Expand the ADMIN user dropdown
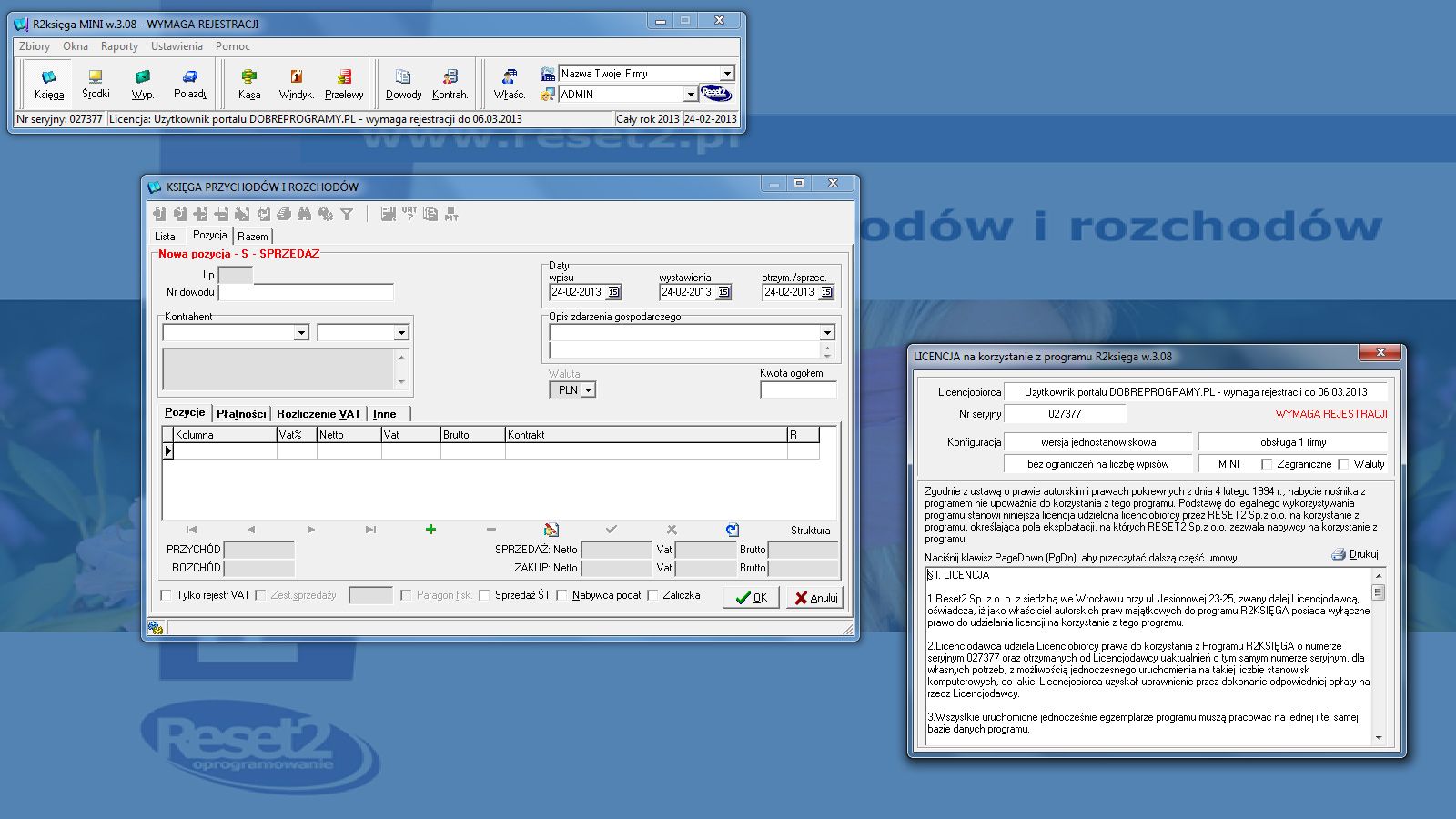This screenshot has height=819, width=1456. pyautogui.click(x=691, y=95)
